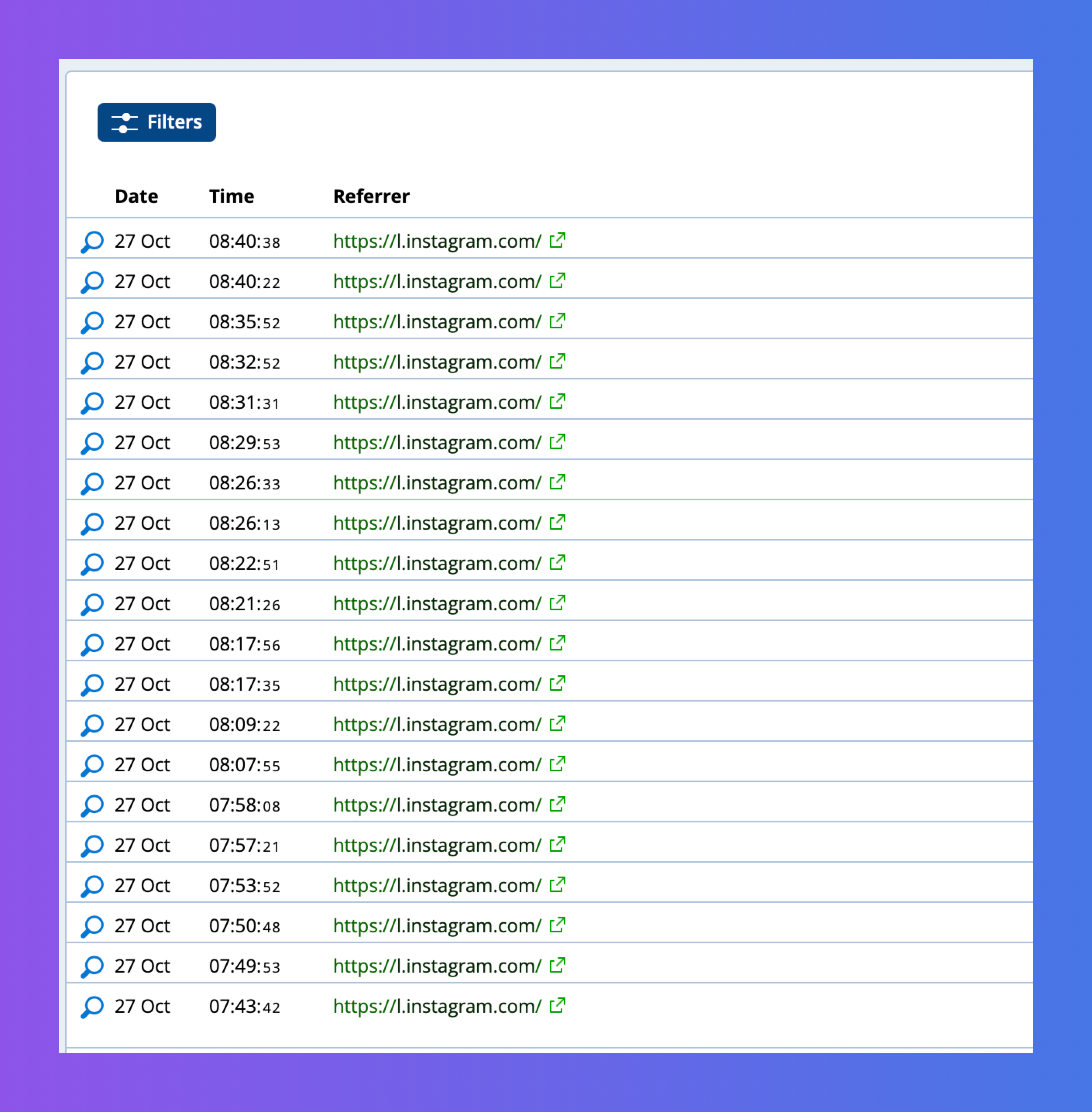This screenshot has width=1092, height=1112.
Task: Click Instagram referrer link at 08:32:52
Action: 437,362
